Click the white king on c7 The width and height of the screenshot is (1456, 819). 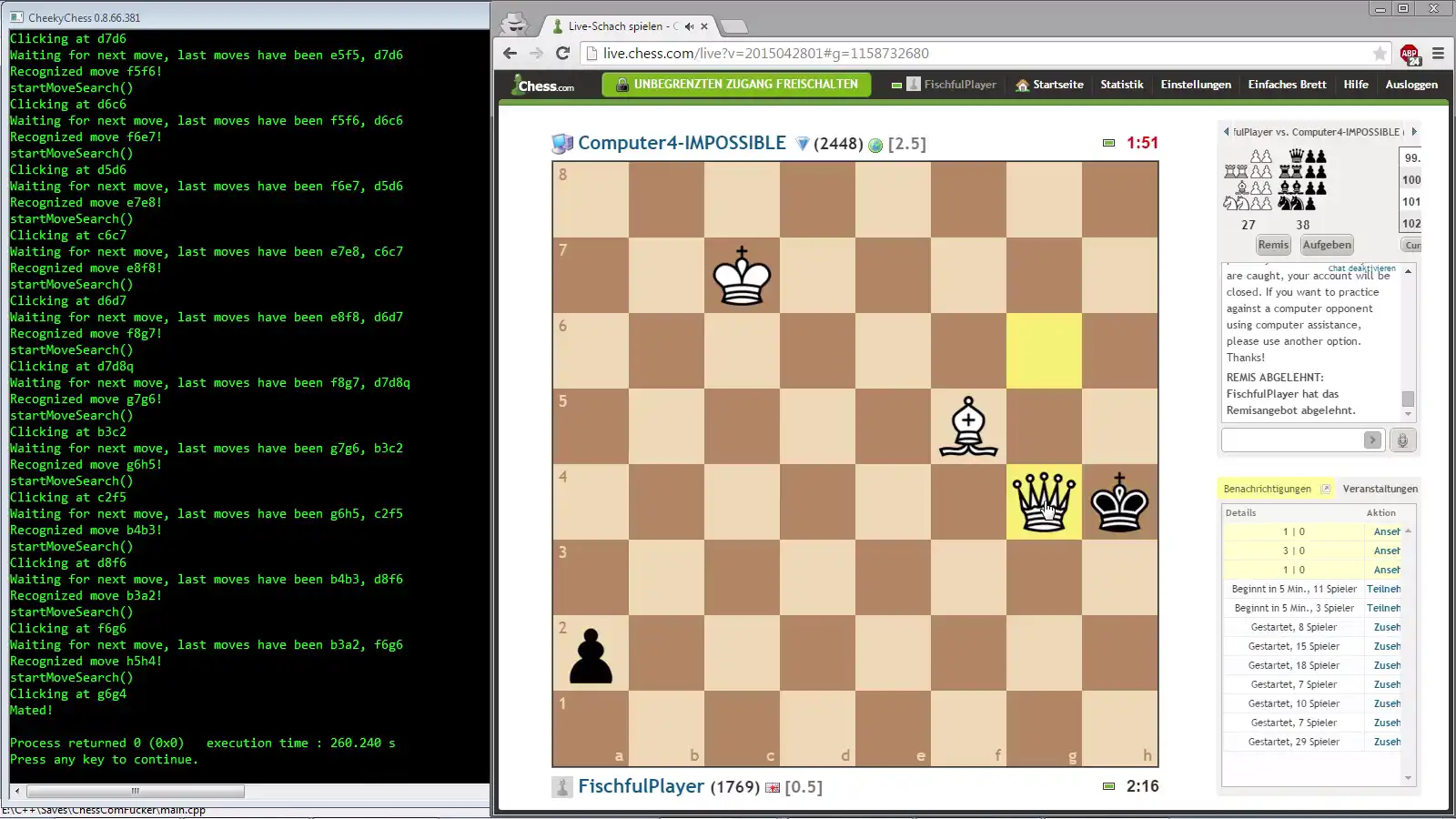coord(742,276)
